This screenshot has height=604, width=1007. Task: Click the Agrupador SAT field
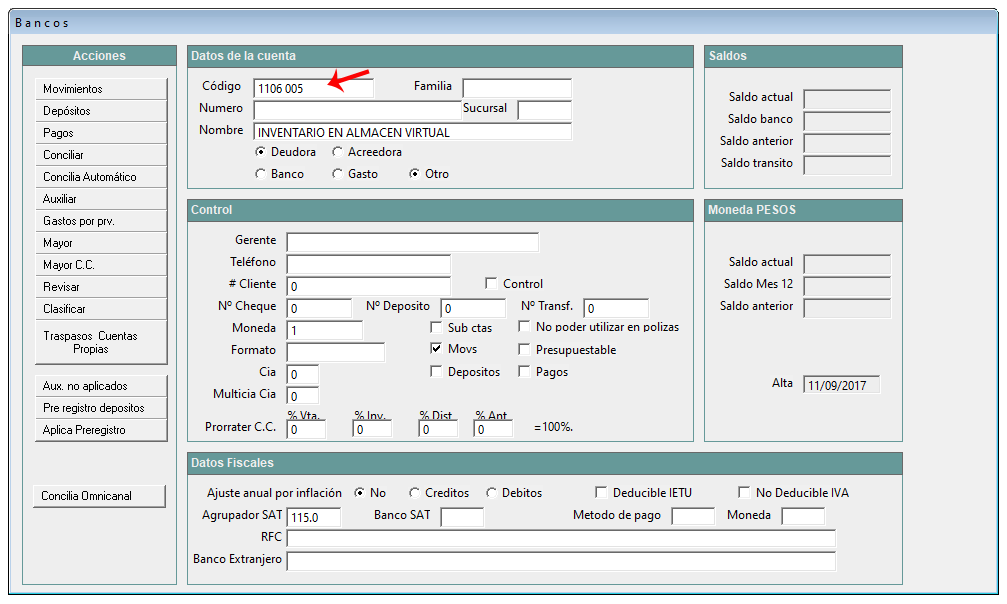pyautogui.click(x=313, y=517)
